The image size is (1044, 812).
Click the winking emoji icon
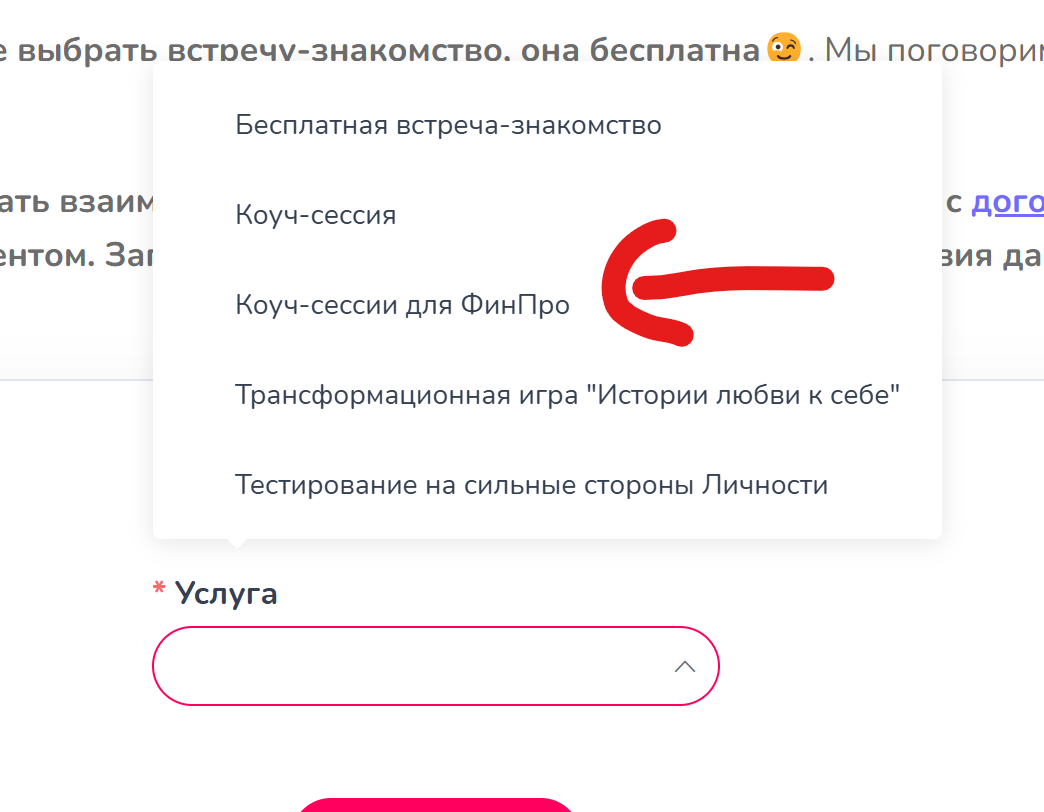click(x=784, y=48)
